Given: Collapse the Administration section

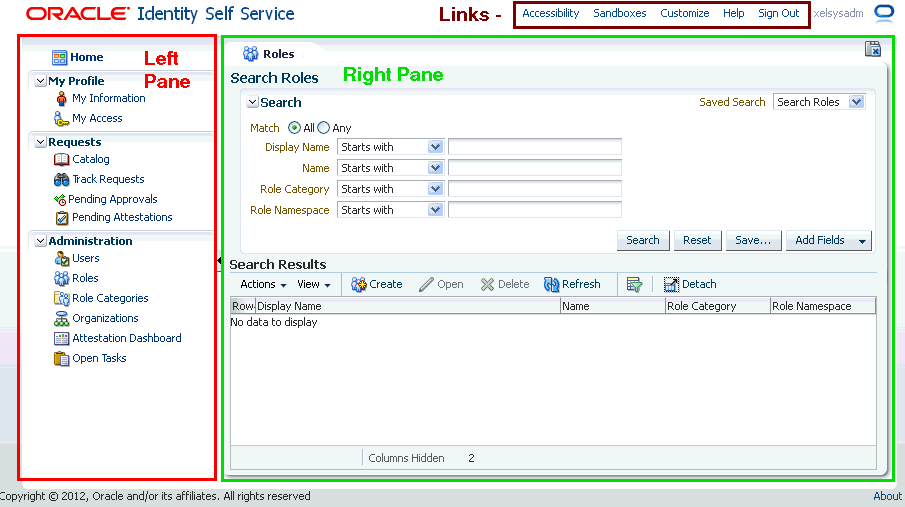Looking at the screenshot, I should point(40,241).
